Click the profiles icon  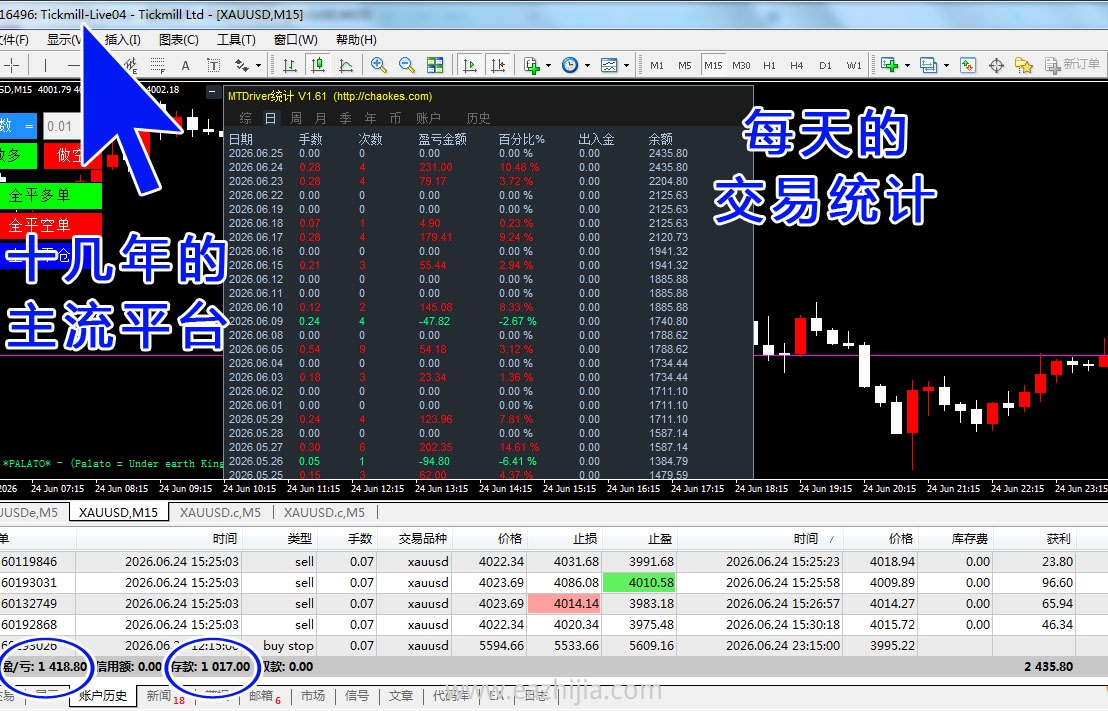point(929,66)
